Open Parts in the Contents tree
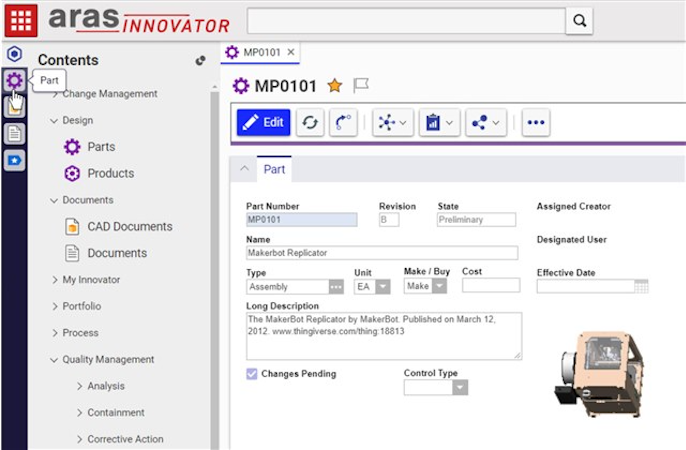This screenshot has width=686, height=450. [x=101, y=147]
